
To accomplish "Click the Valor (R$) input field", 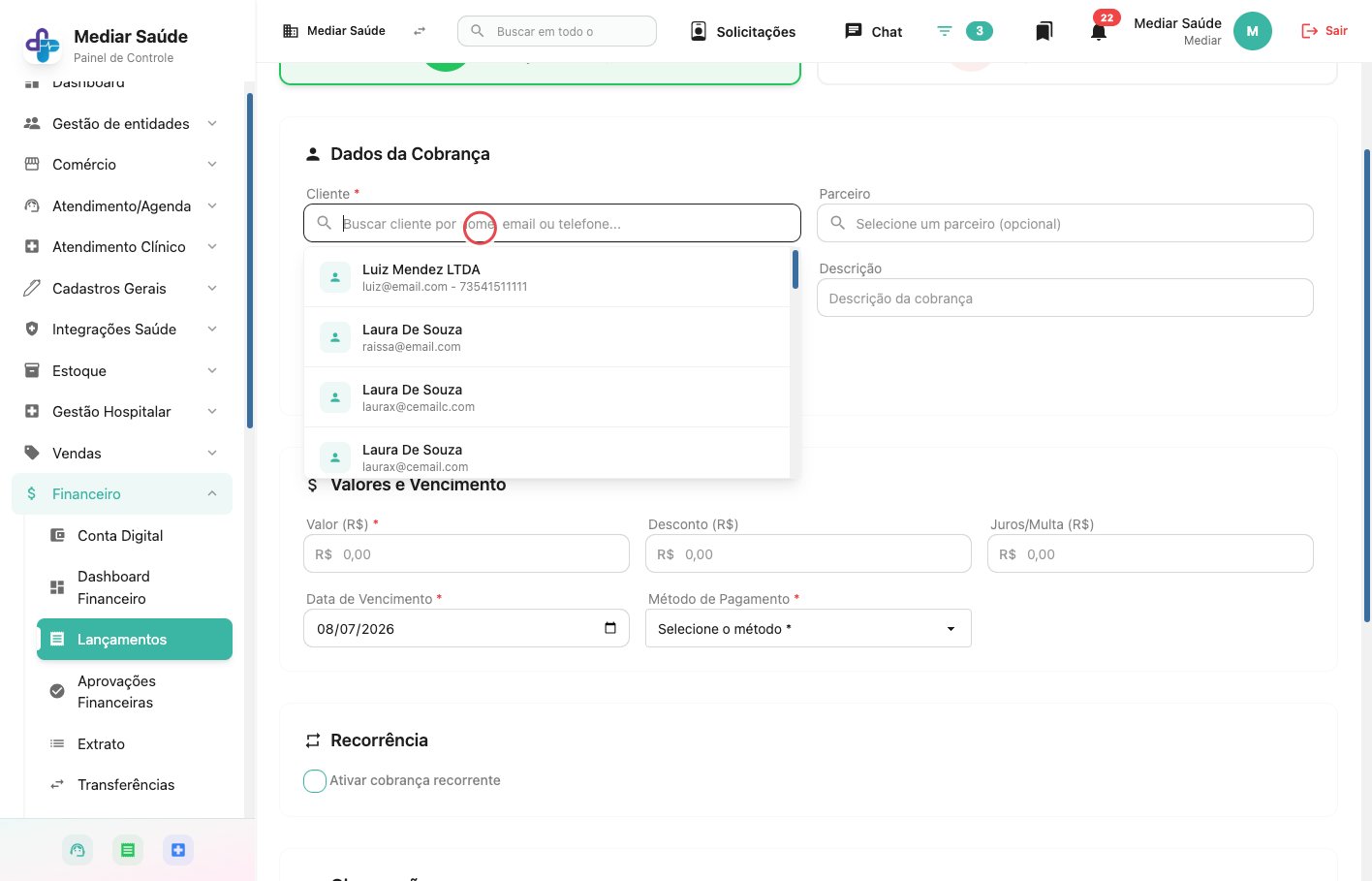I will [x=467, y=554].
